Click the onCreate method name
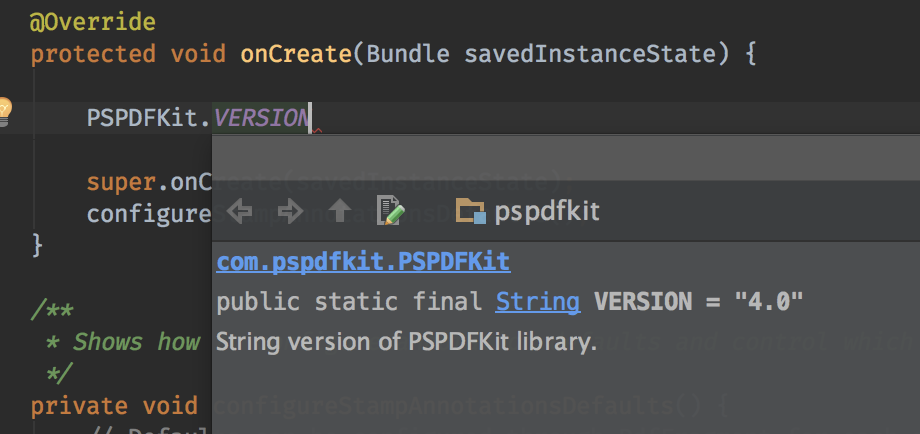Screen dimensions: 920x434 coord(295,53)
